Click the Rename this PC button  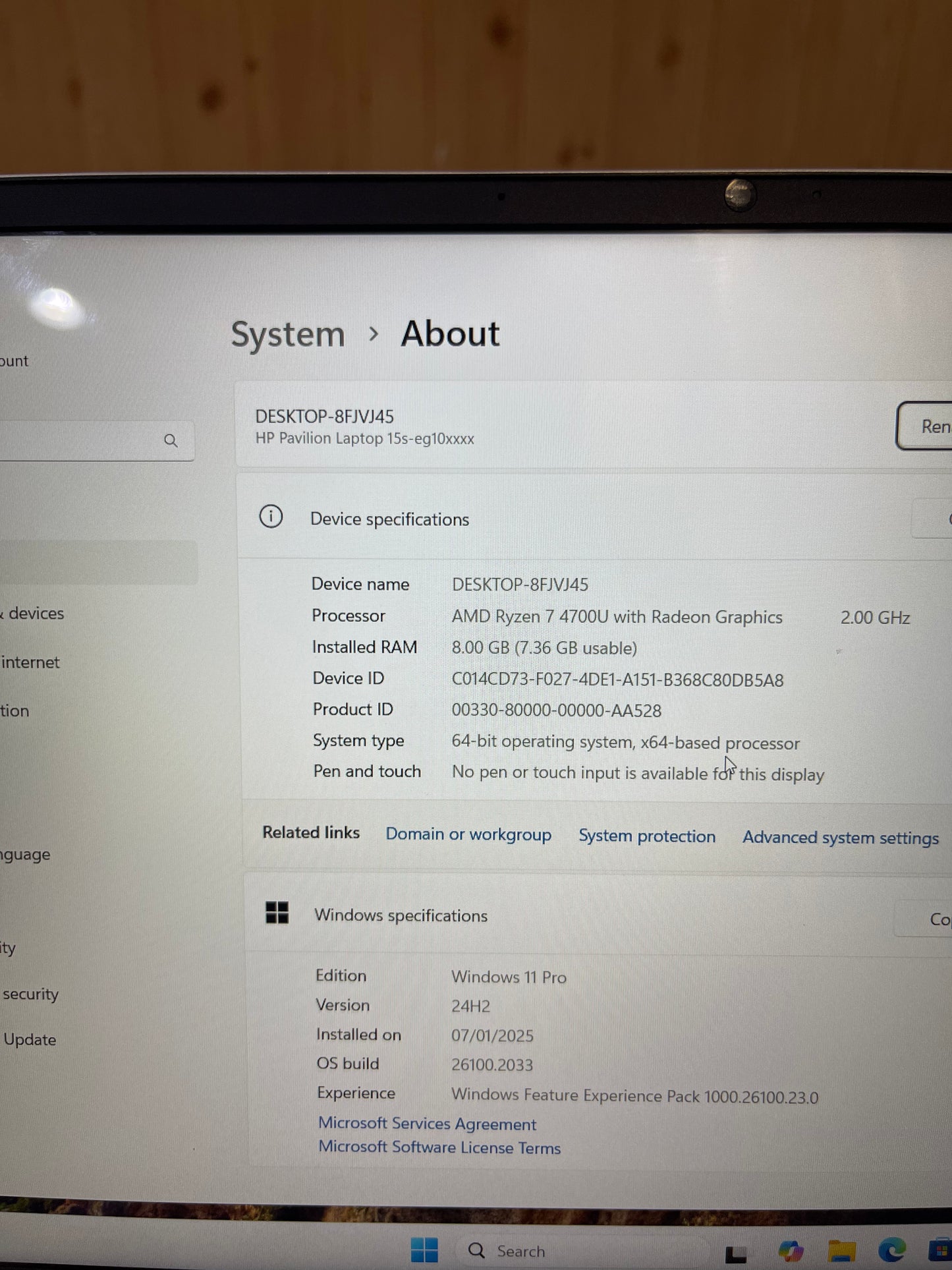click(x=924, y=426)
